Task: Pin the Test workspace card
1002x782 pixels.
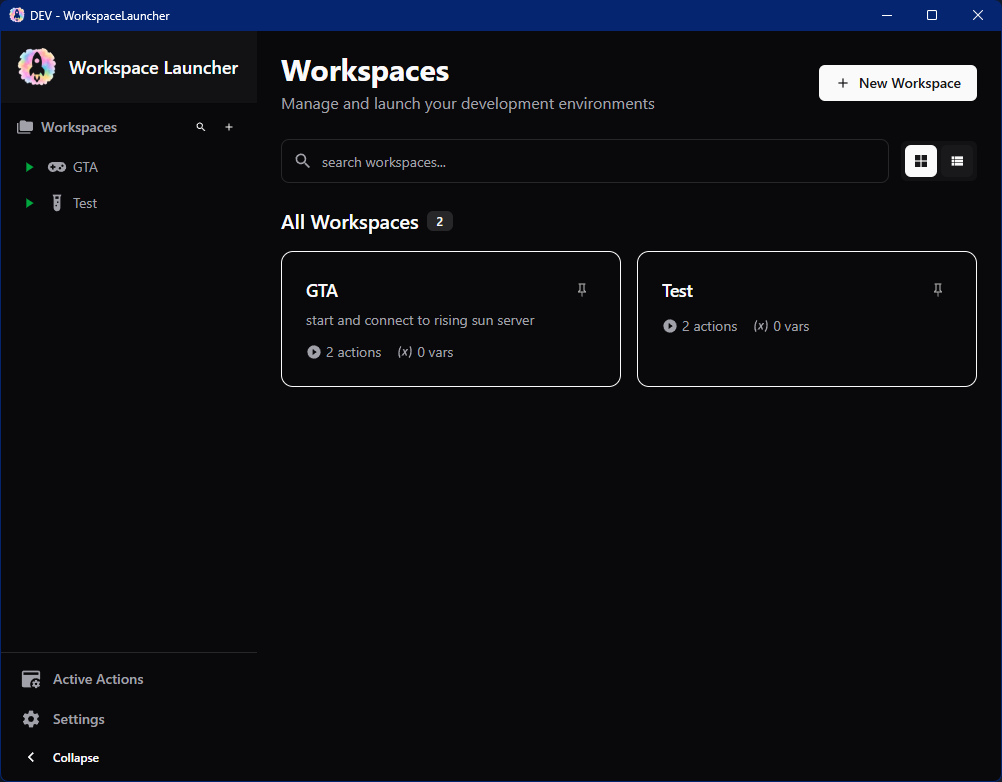Action: click(938, 289)
